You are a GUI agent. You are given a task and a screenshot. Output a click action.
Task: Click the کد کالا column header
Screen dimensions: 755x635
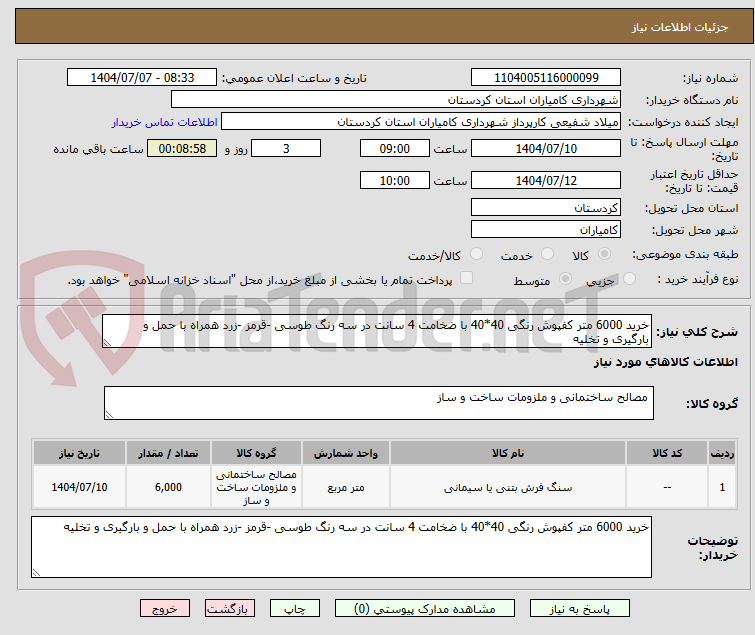pyautogui.click(x=667, y=453)
